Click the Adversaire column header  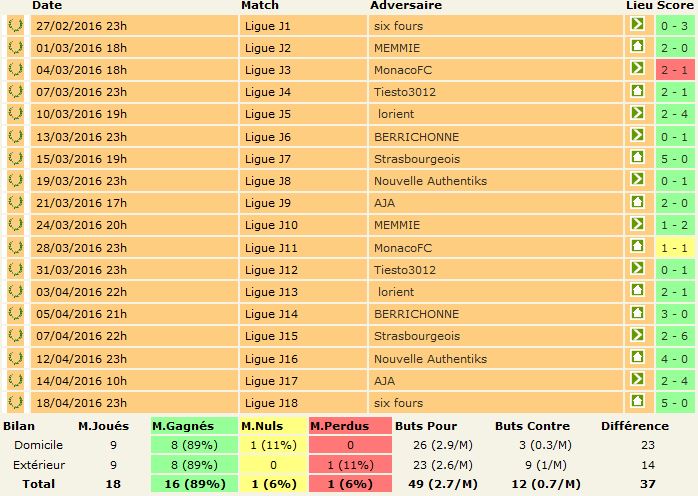tap(405, 6)
